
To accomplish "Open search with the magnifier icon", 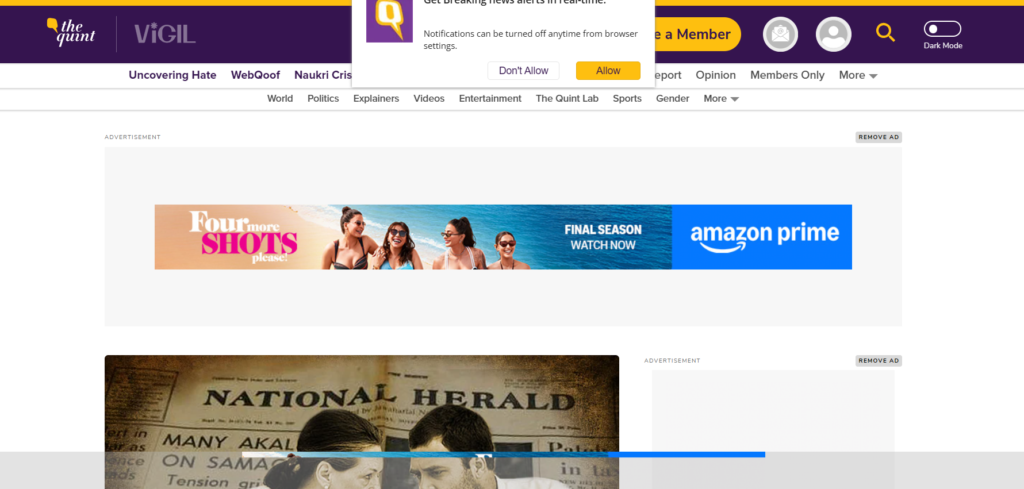I will [885, 32].
